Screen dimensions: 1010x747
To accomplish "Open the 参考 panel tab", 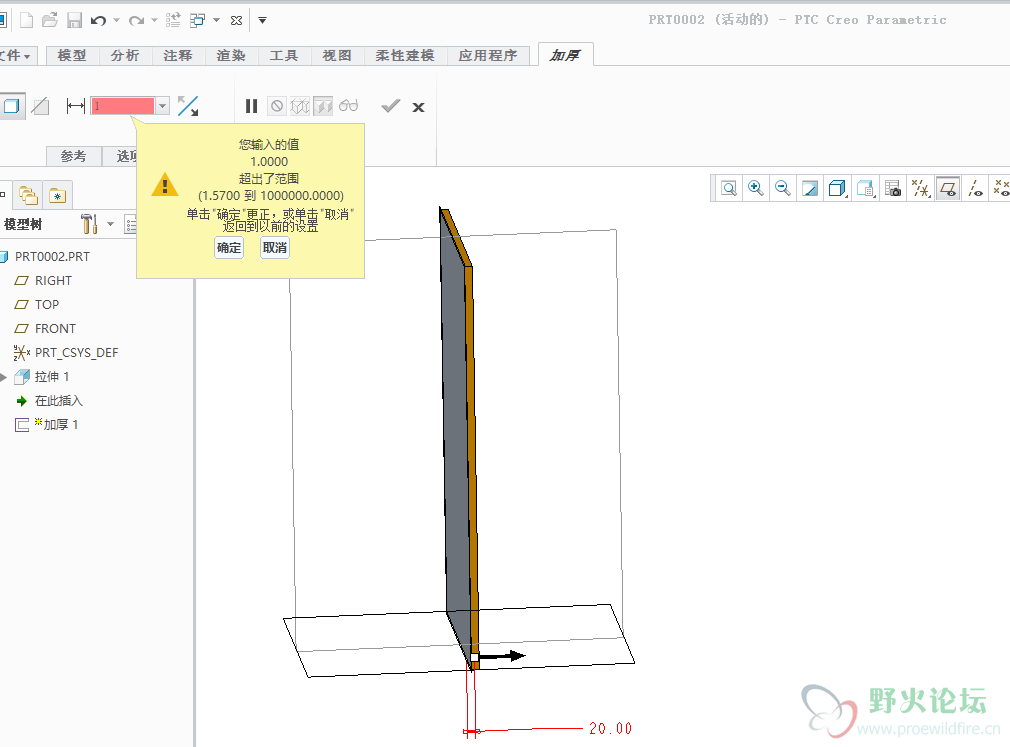I will [x=73, y=156].
